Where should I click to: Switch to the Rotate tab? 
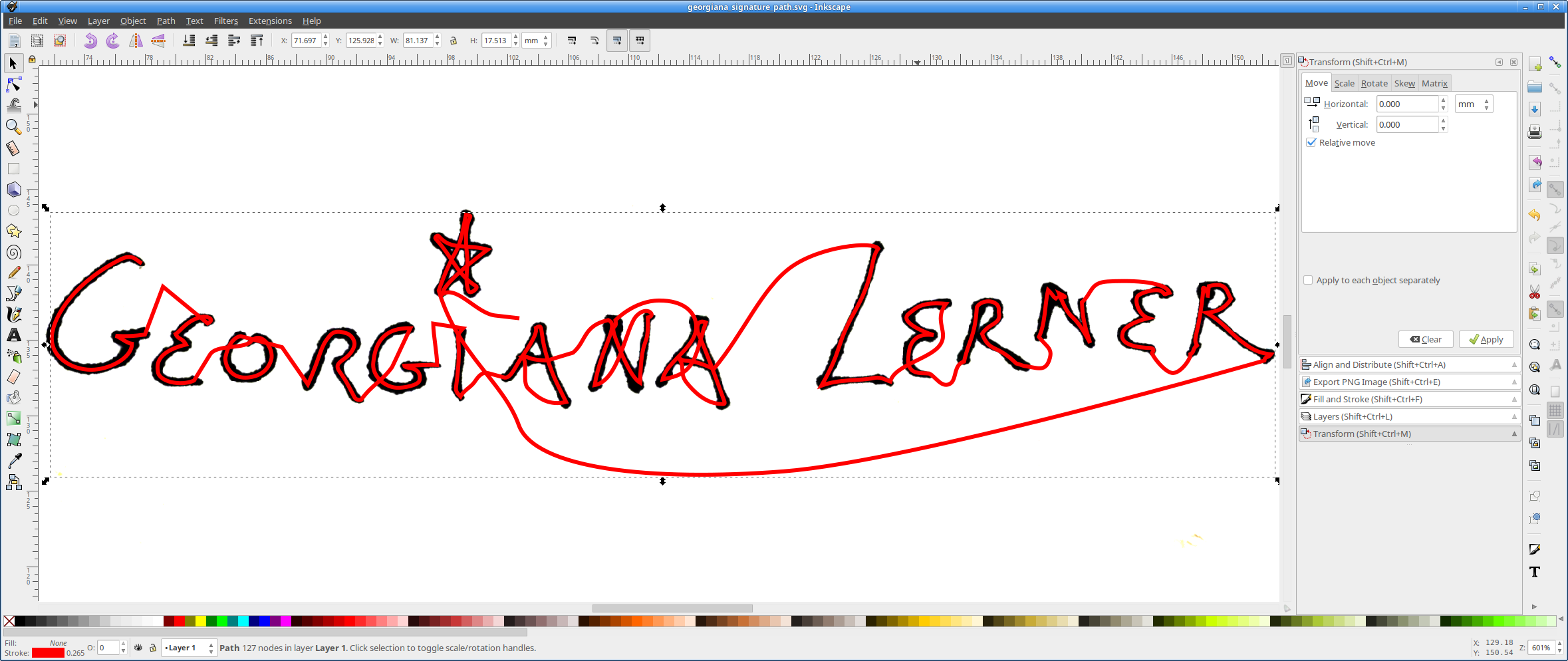point(1374,83)
